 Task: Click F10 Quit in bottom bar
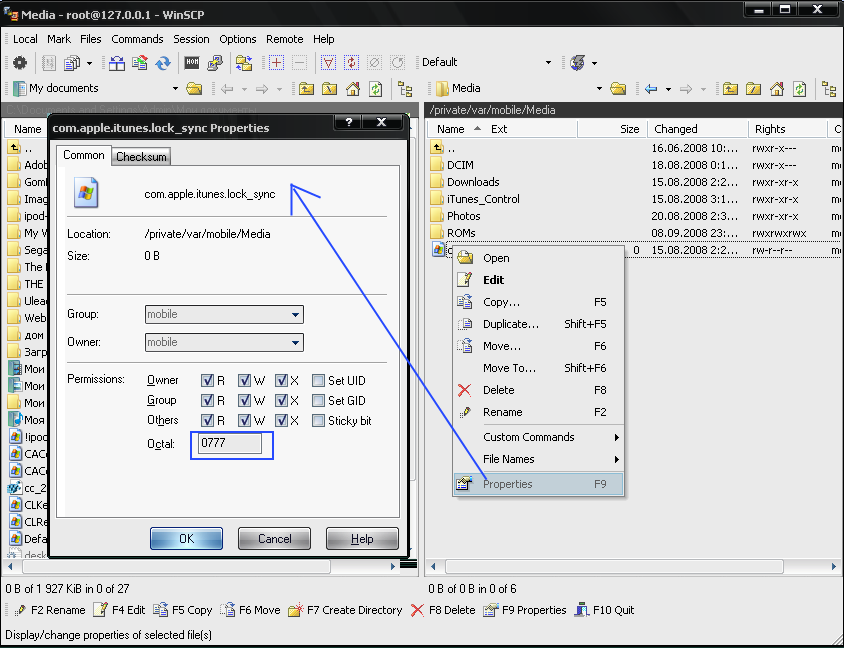coord(604,610)
